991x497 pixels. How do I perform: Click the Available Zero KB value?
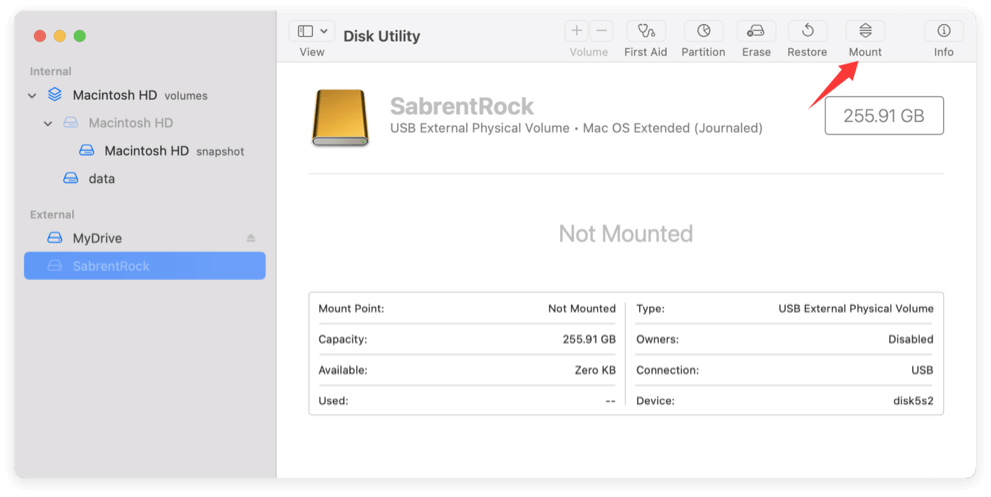595,371
